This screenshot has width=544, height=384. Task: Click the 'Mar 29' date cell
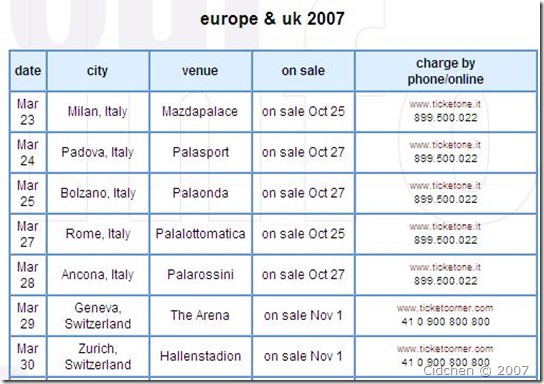click(28, 316)
